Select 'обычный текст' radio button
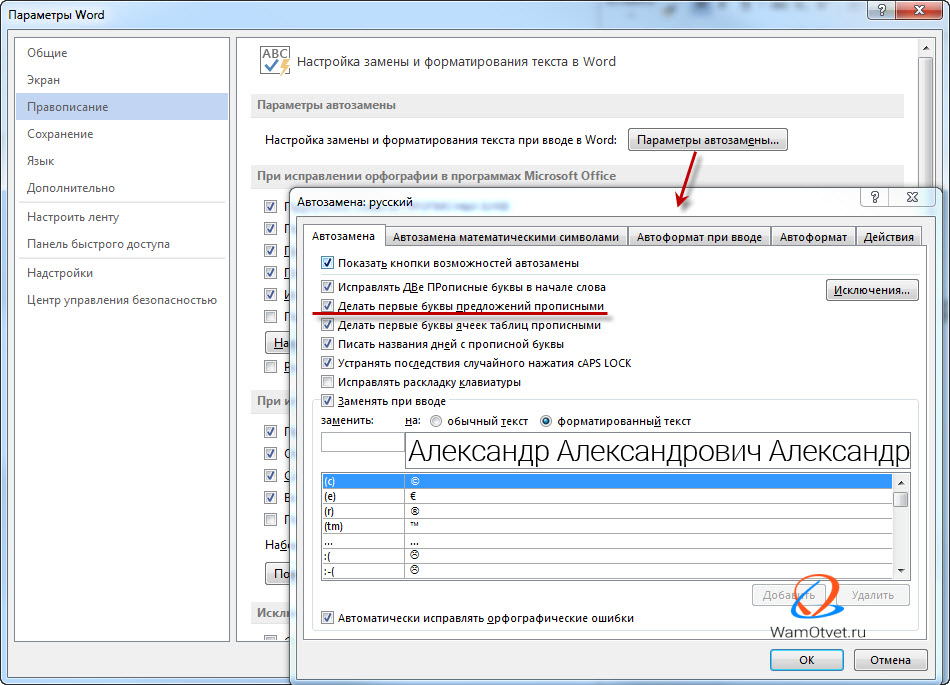Image resolution: width=950 pixels, height=685 pixels. click(438, 421)
